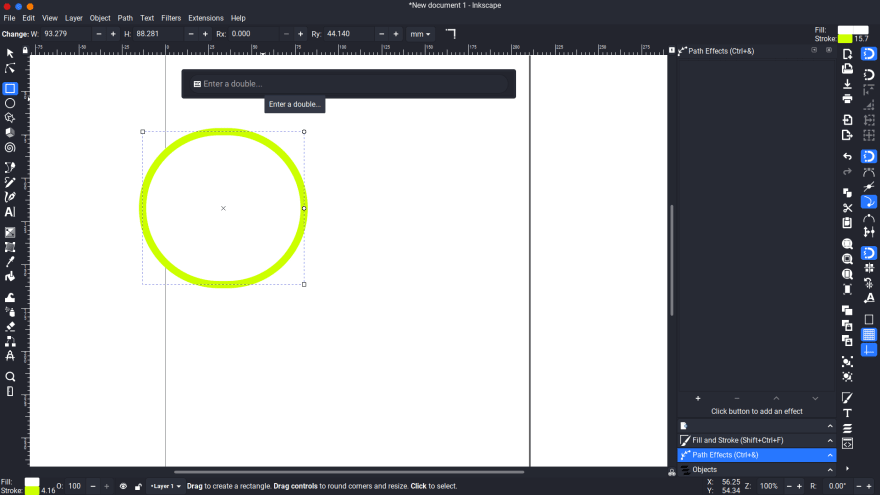Select the Gradient tool

click(x=10, y=232)
